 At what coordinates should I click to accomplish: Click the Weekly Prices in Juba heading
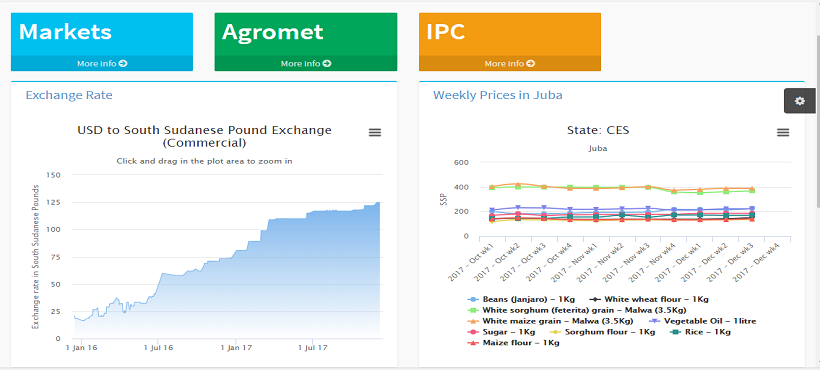498,95
